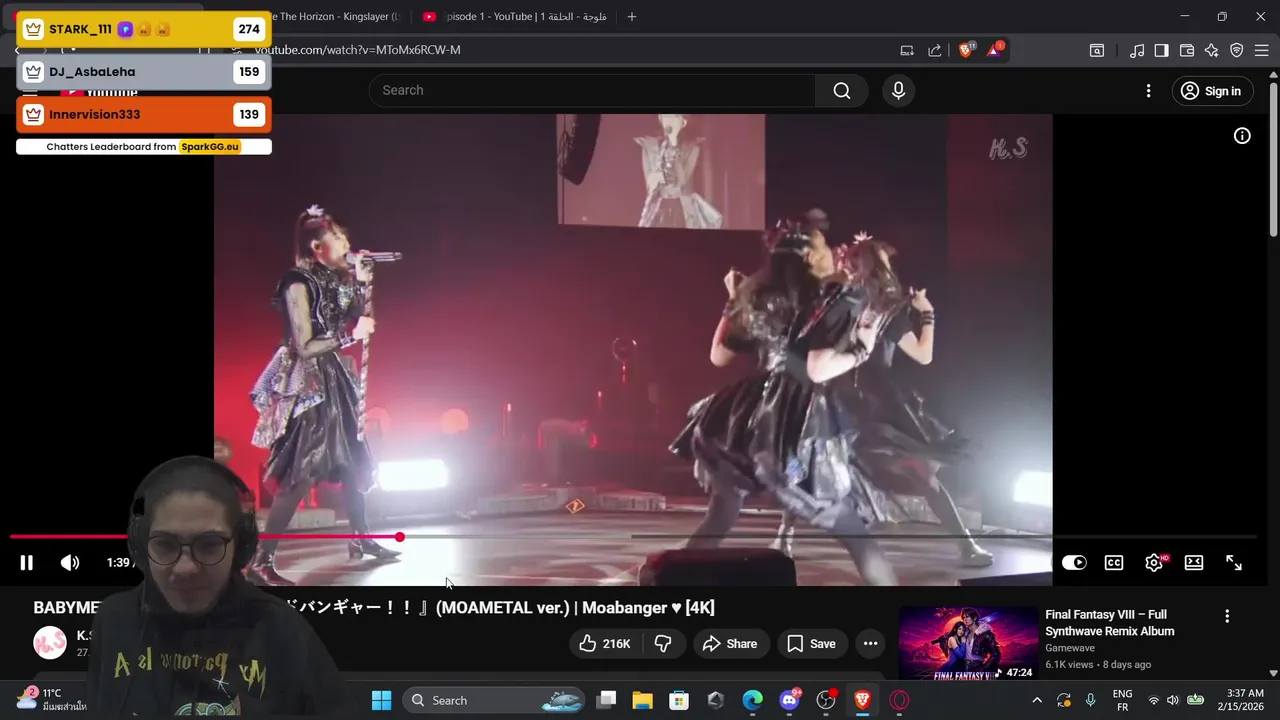Open Windows Start menu
This screenshot has height=720, width=1280.
382,700
